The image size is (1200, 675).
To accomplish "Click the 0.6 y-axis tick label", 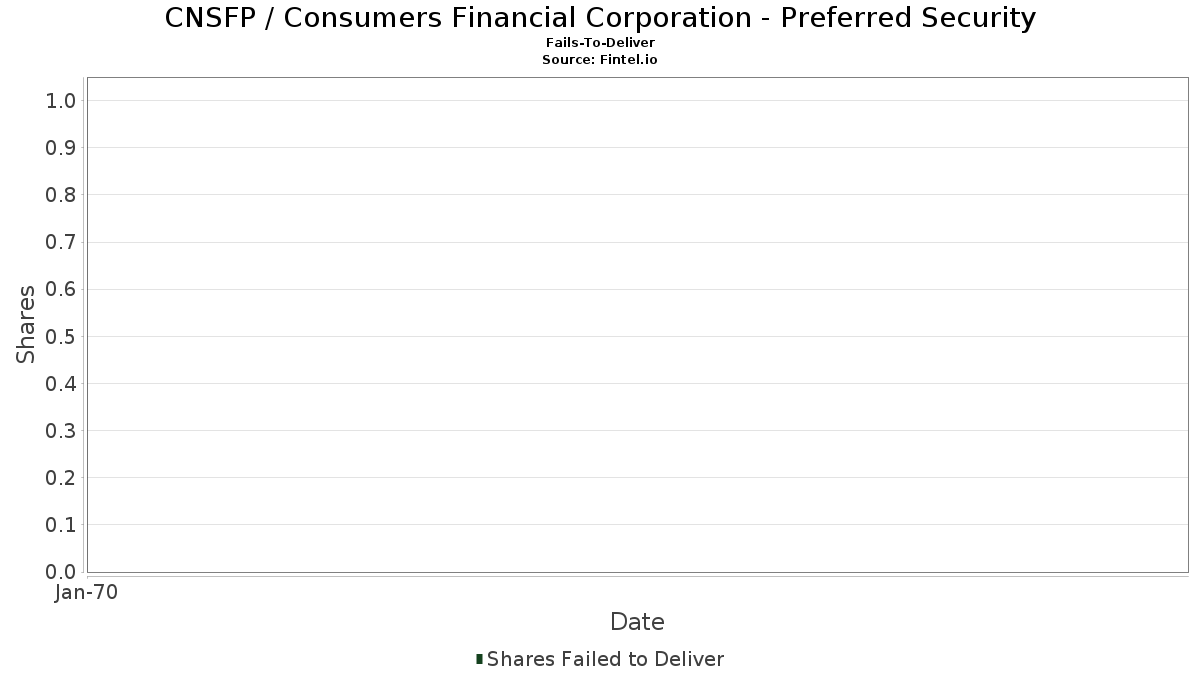I will pyautogui.click(x=61, y=289).
